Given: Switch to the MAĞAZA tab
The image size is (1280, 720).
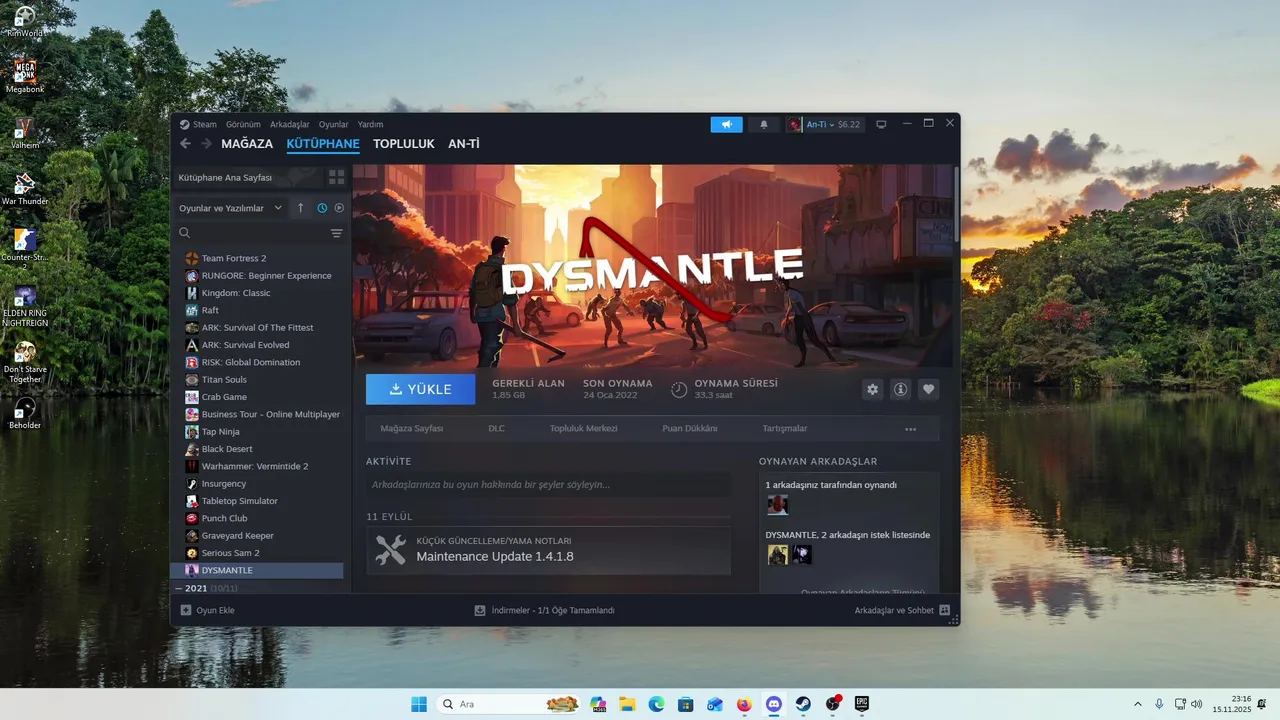Looking at the screenshot, I should pos(247,144).
